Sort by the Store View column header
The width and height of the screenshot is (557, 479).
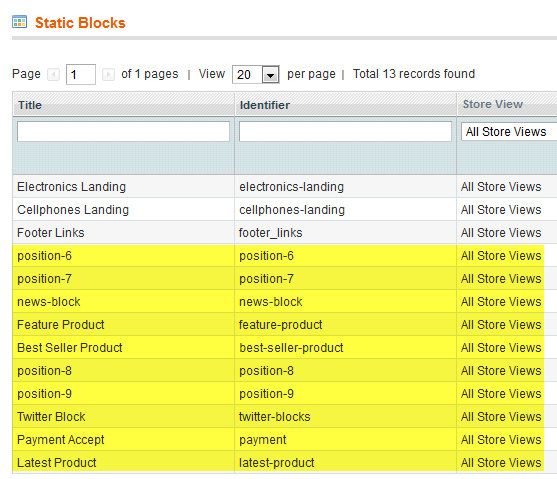[493, 104]
